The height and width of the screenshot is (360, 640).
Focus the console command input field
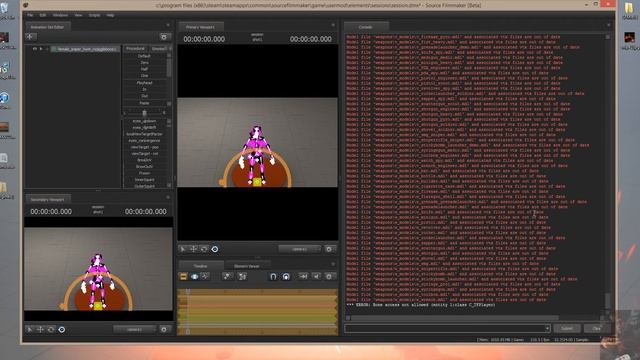point(444,328)
